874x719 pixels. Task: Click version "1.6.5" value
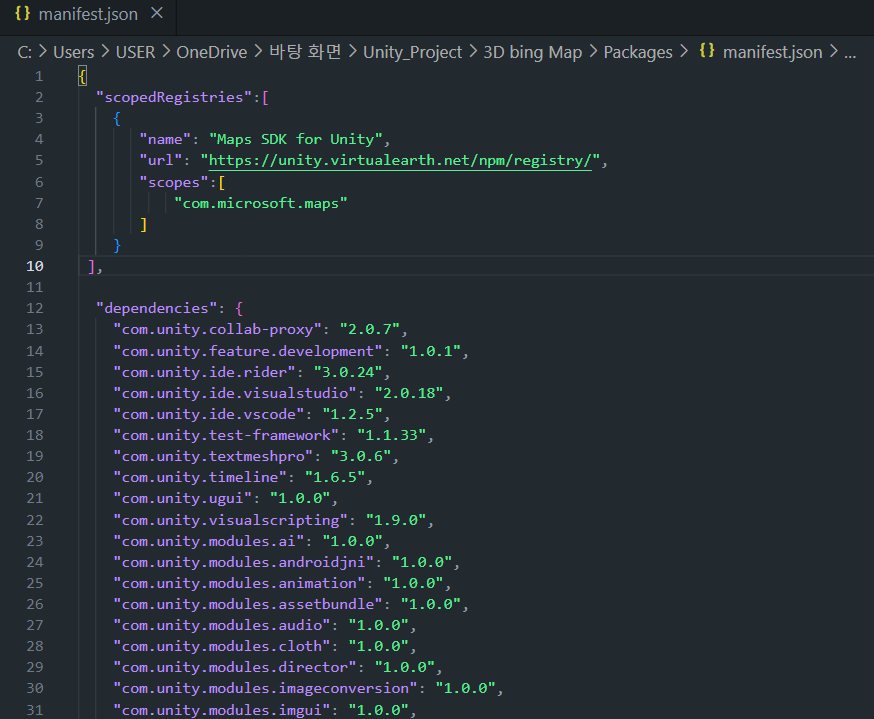335,478
